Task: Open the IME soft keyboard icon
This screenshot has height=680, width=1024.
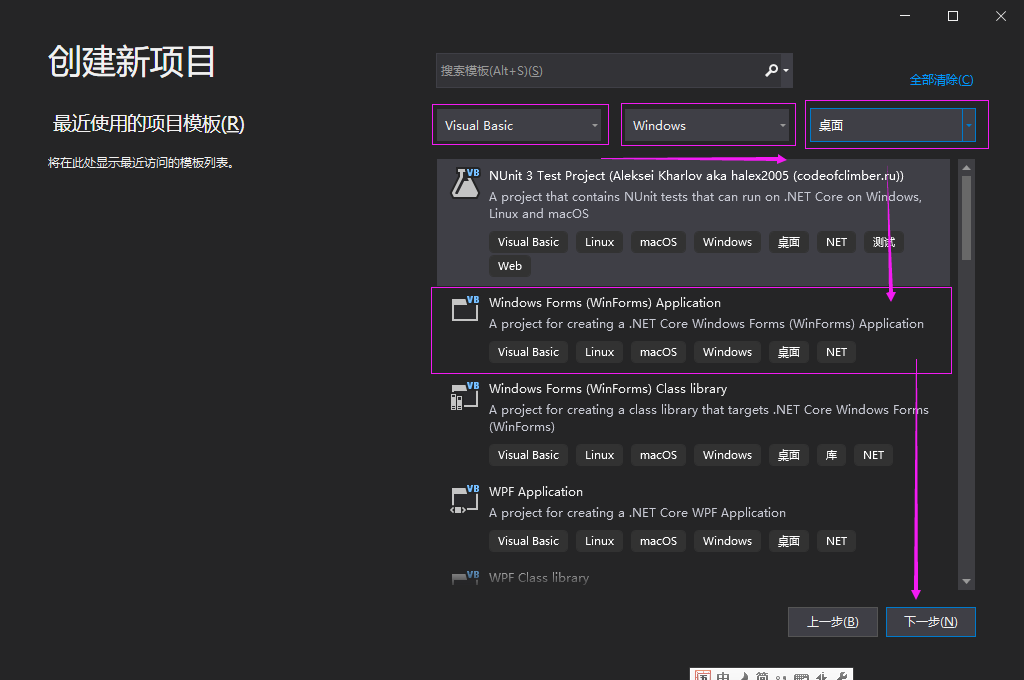Action: 802,676
